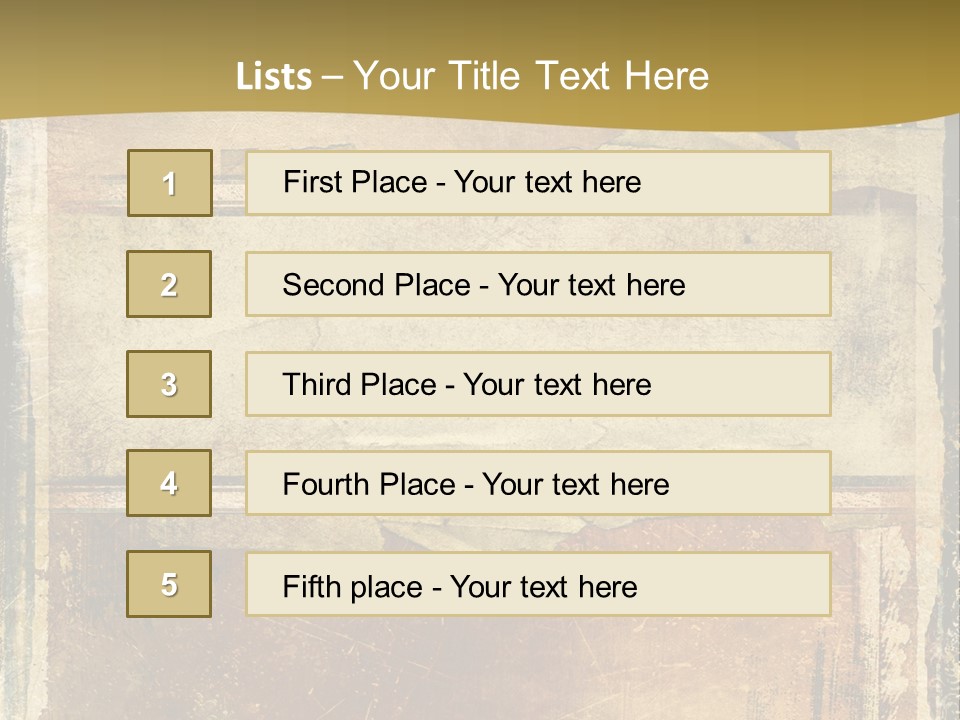Click the number 5 box
This screenshot has height=720, width=960.
(169, 584)
